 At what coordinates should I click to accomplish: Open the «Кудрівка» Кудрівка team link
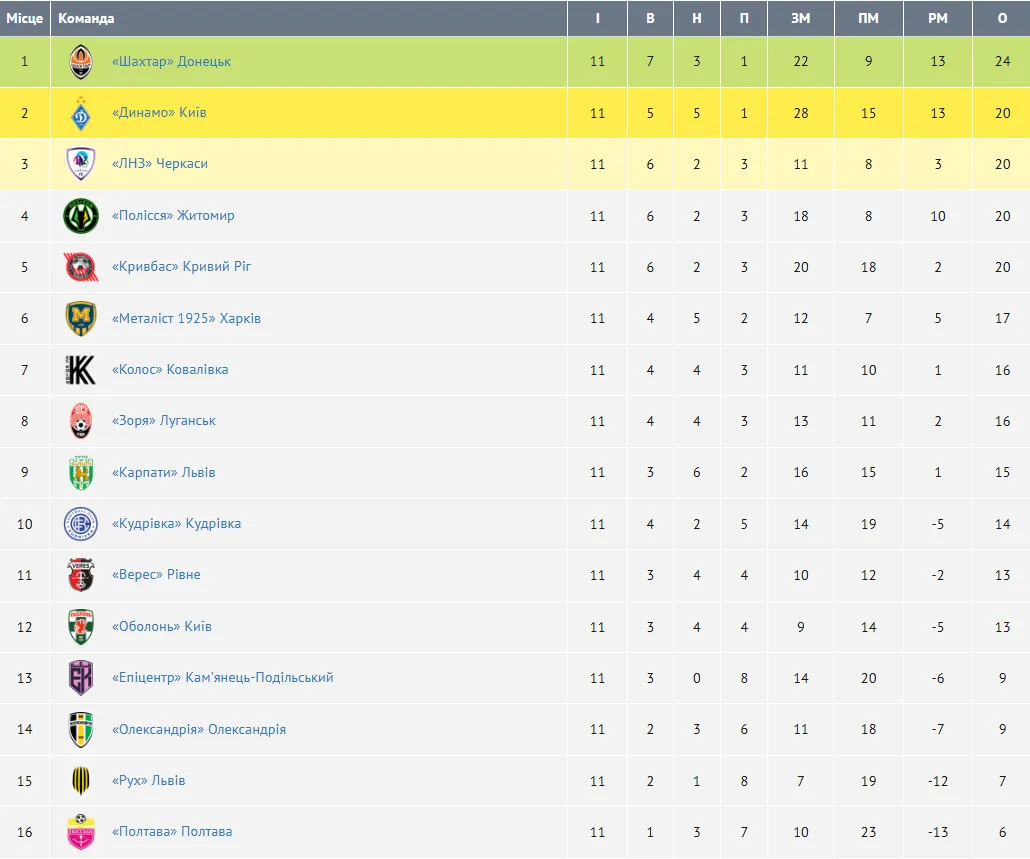176,524
